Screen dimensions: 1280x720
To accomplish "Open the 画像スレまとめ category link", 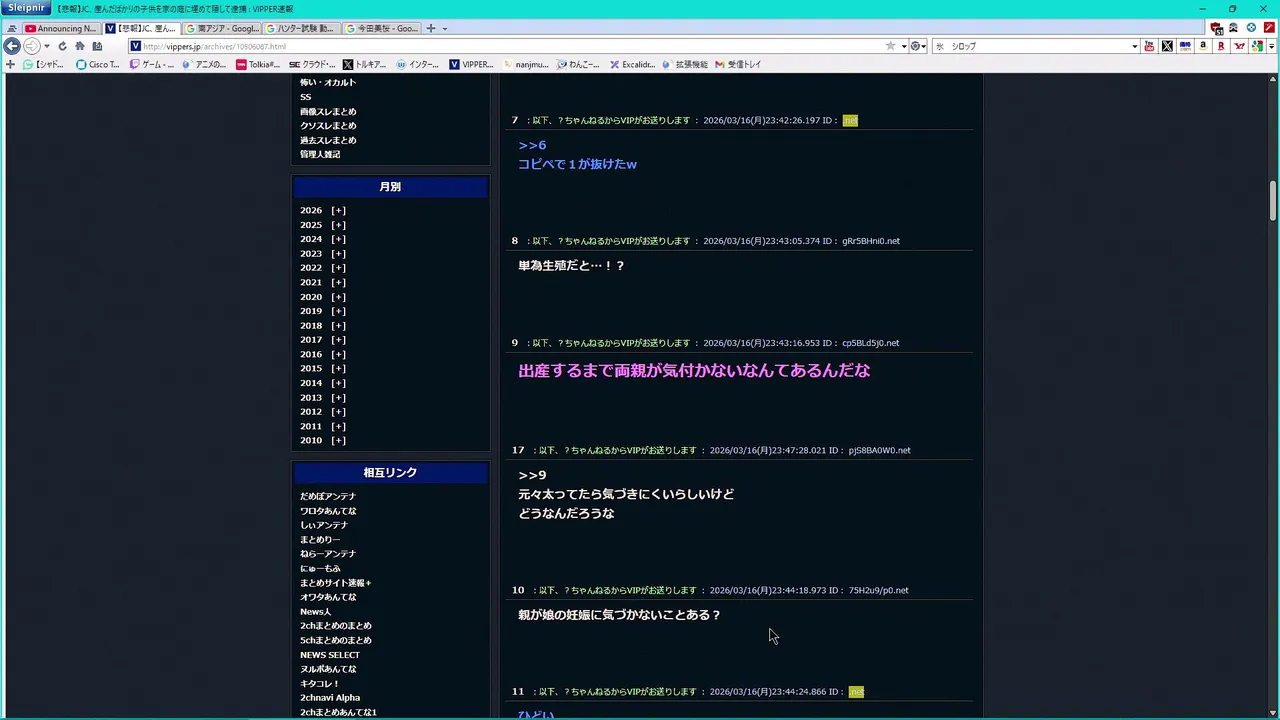I will tap(328, 112).
